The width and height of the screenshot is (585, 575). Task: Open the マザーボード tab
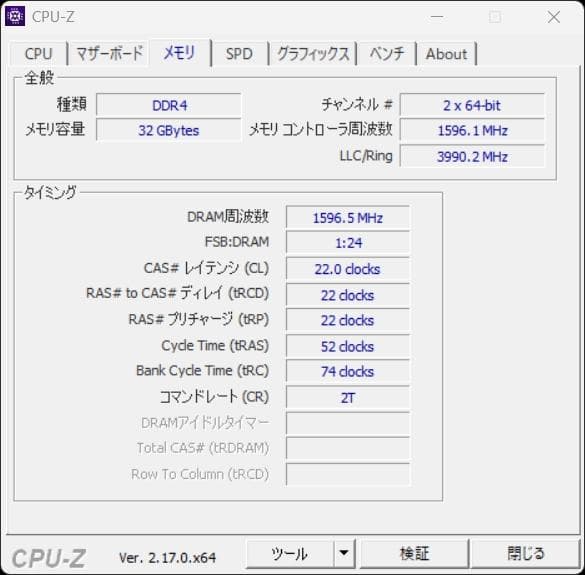click(x=110, y=53)
